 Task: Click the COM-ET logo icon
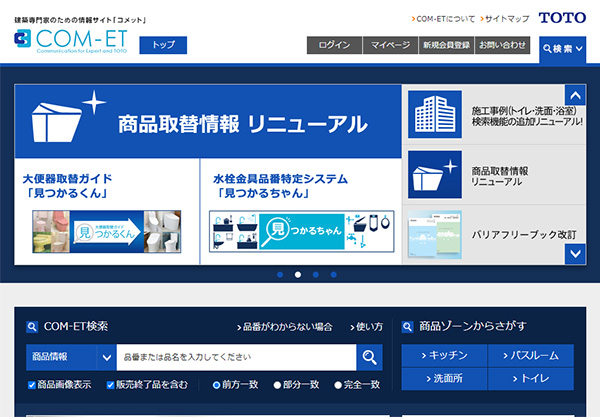(x=23, y=40)
